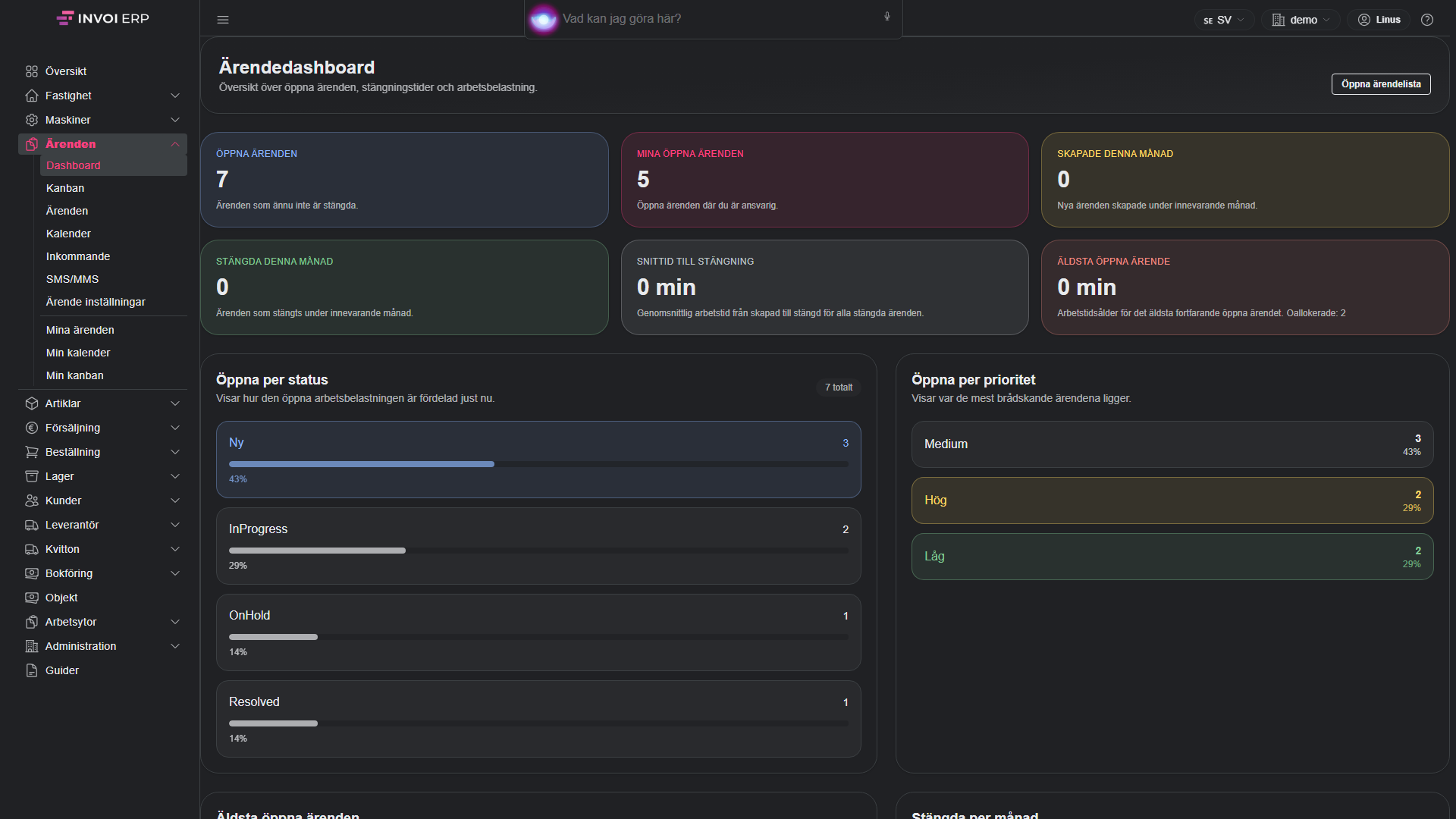Click the Öppna ärenden stat card
The image size is (1456, 819).
point(404,180)
